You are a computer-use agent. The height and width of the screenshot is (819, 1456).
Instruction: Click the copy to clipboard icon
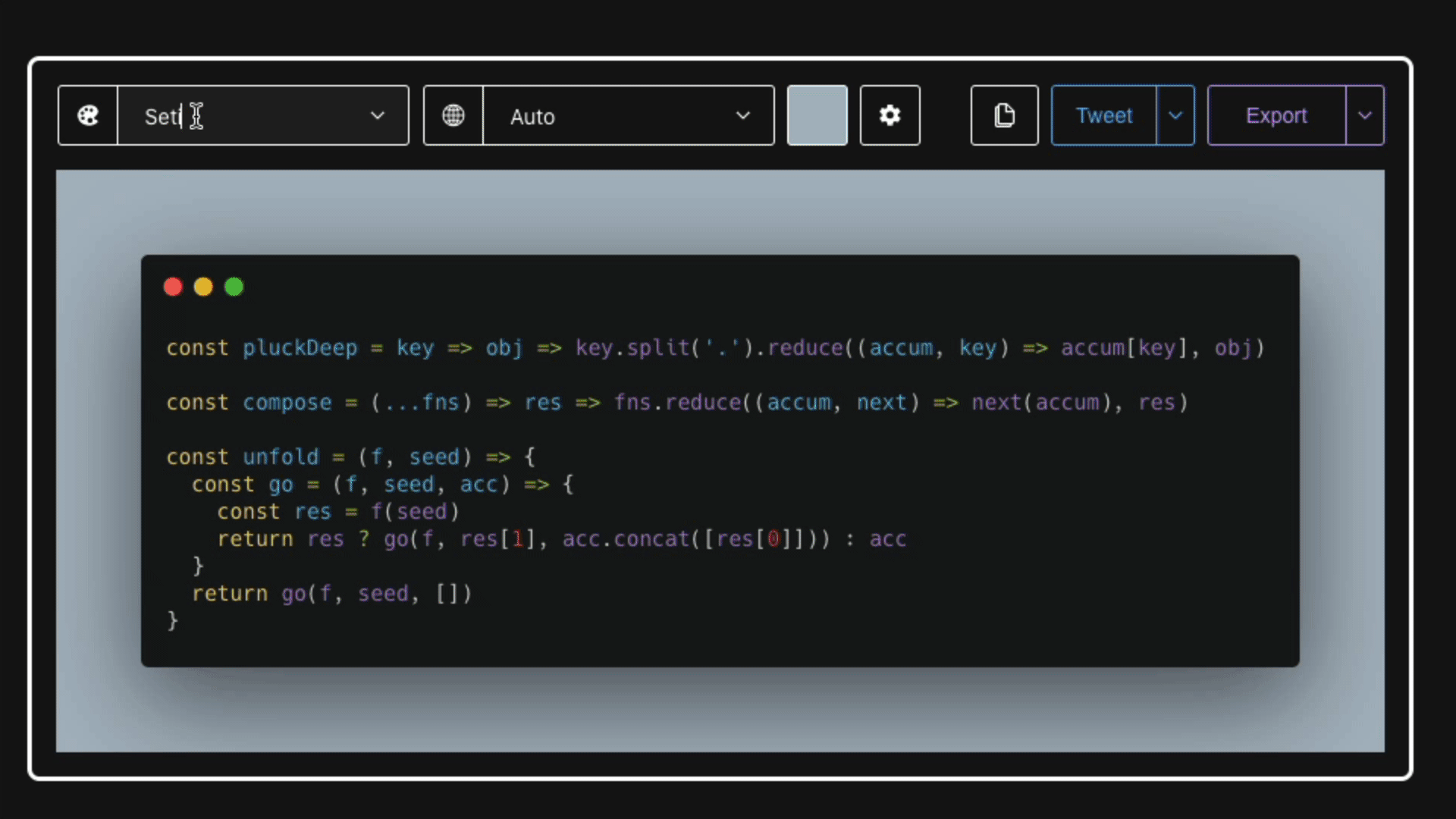(x=1004, y=115)
